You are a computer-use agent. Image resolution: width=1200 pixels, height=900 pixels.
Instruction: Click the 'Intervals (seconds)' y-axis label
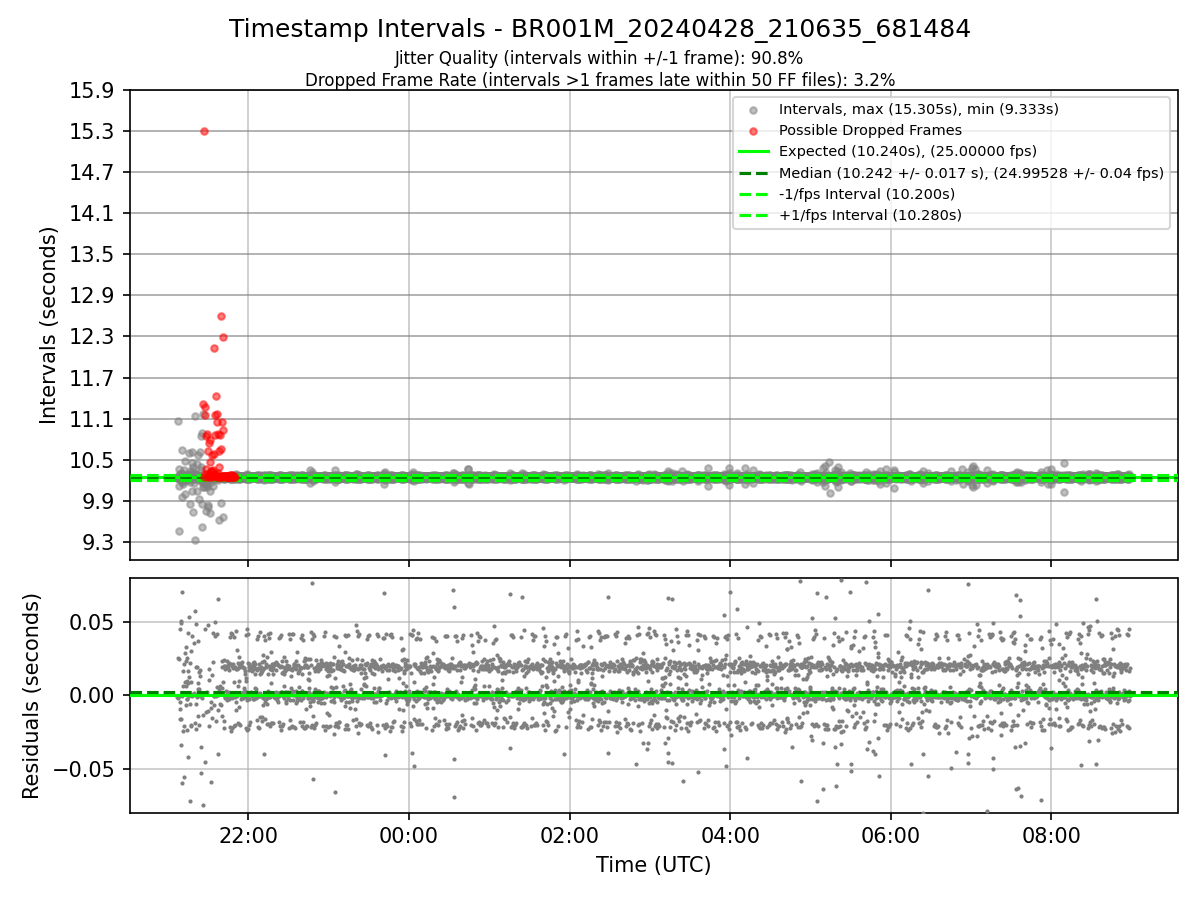click(x=48, y=325)
